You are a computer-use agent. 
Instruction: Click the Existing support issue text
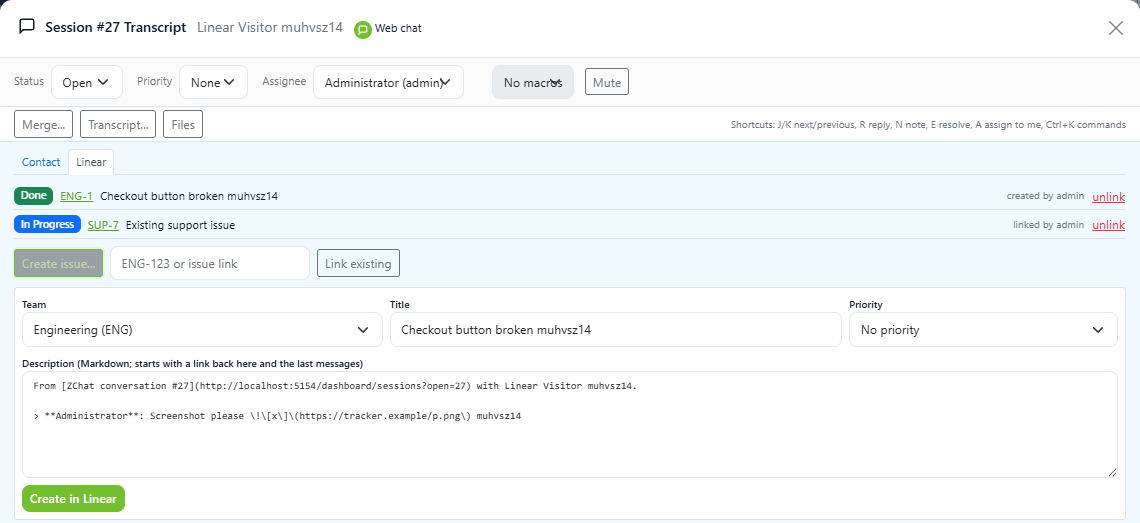(x=180, y=225)
